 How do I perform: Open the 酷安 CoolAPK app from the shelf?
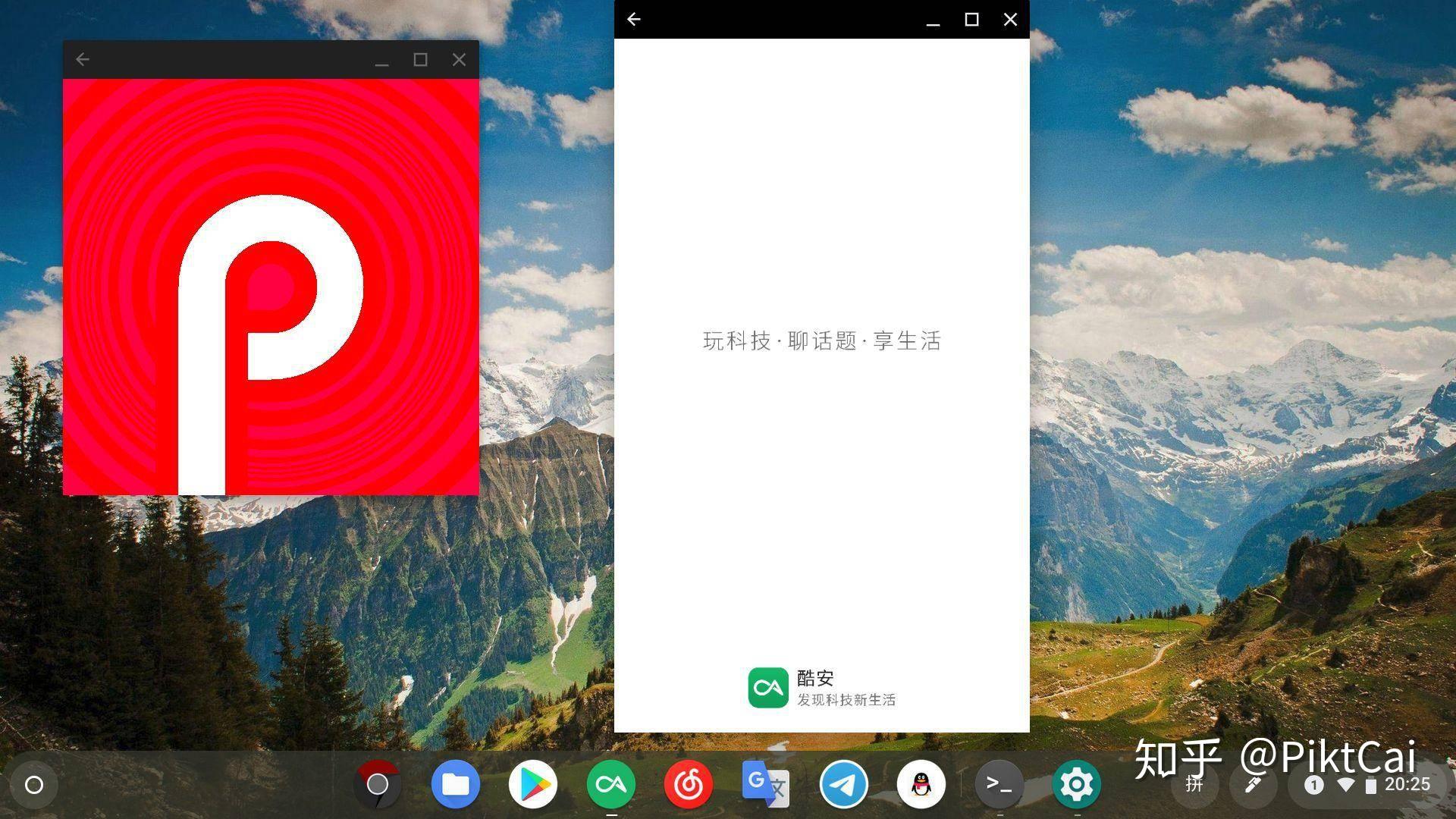(x=611, y=785)
